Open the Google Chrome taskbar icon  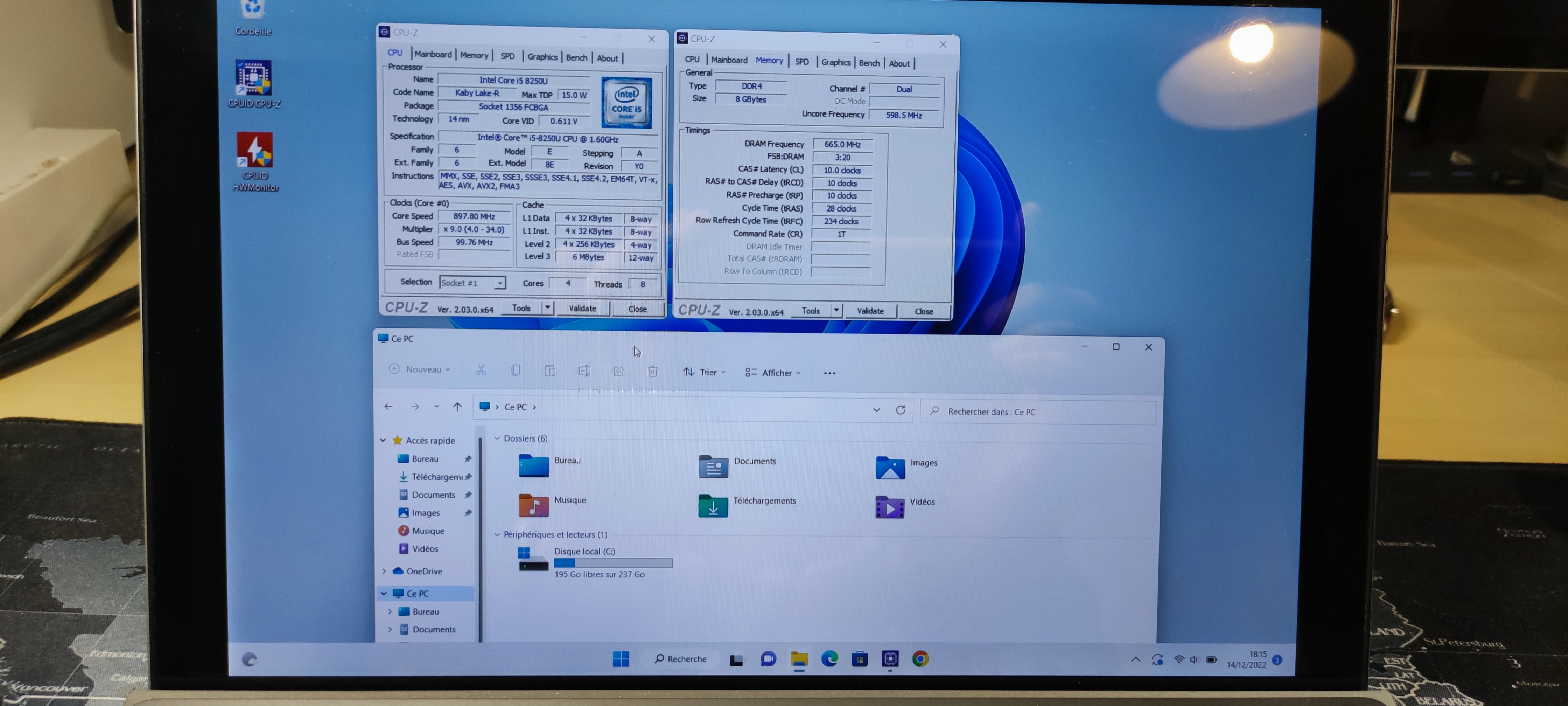(920, 658)
